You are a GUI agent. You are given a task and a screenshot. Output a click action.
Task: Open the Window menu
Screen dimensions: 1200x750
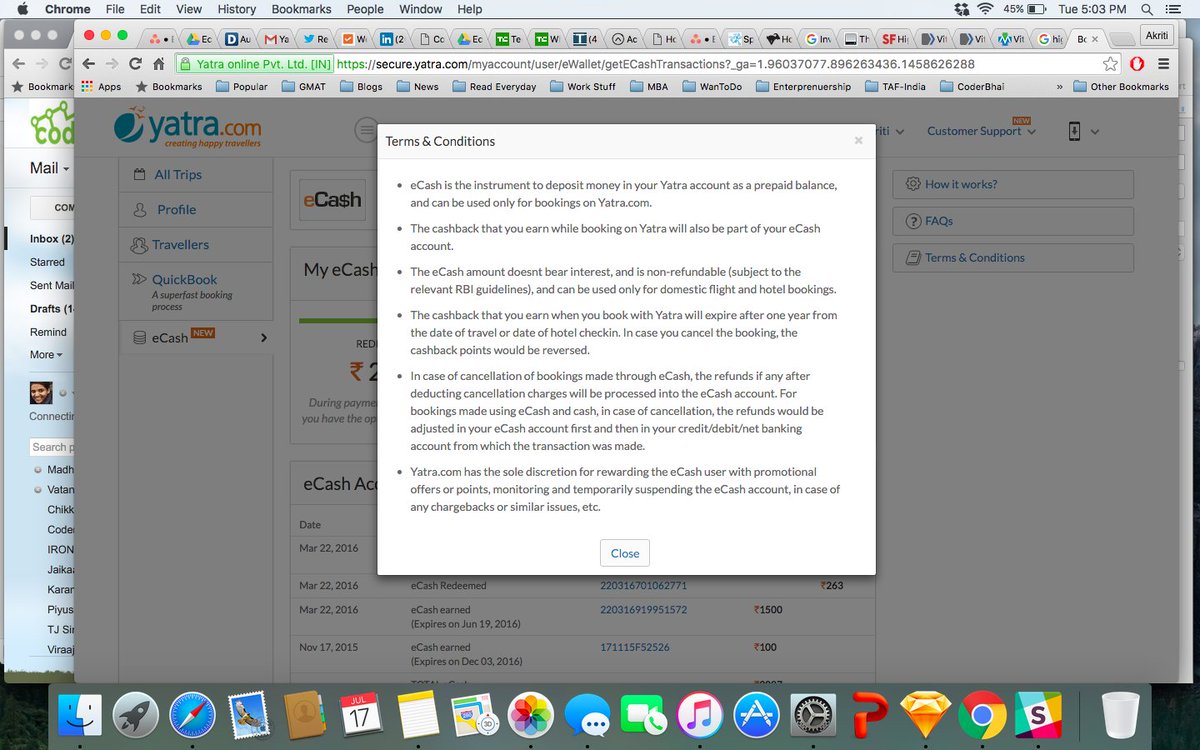(421, 9)
